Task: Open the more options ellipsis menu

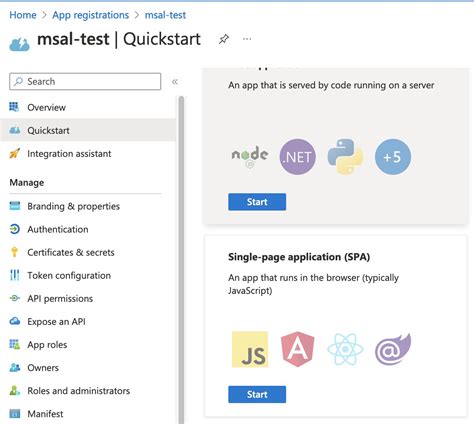Action: 247,39
